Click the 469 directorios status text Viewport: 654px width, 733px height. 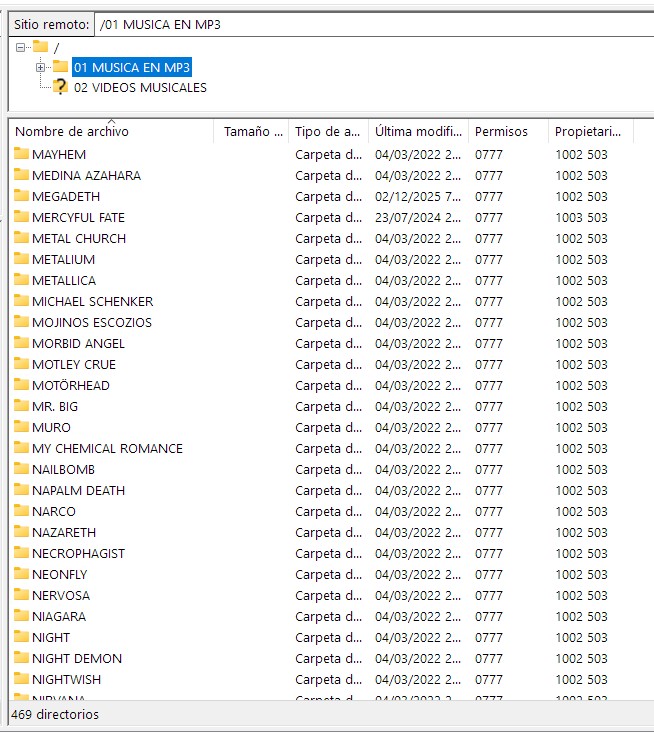tap(55, 714)
